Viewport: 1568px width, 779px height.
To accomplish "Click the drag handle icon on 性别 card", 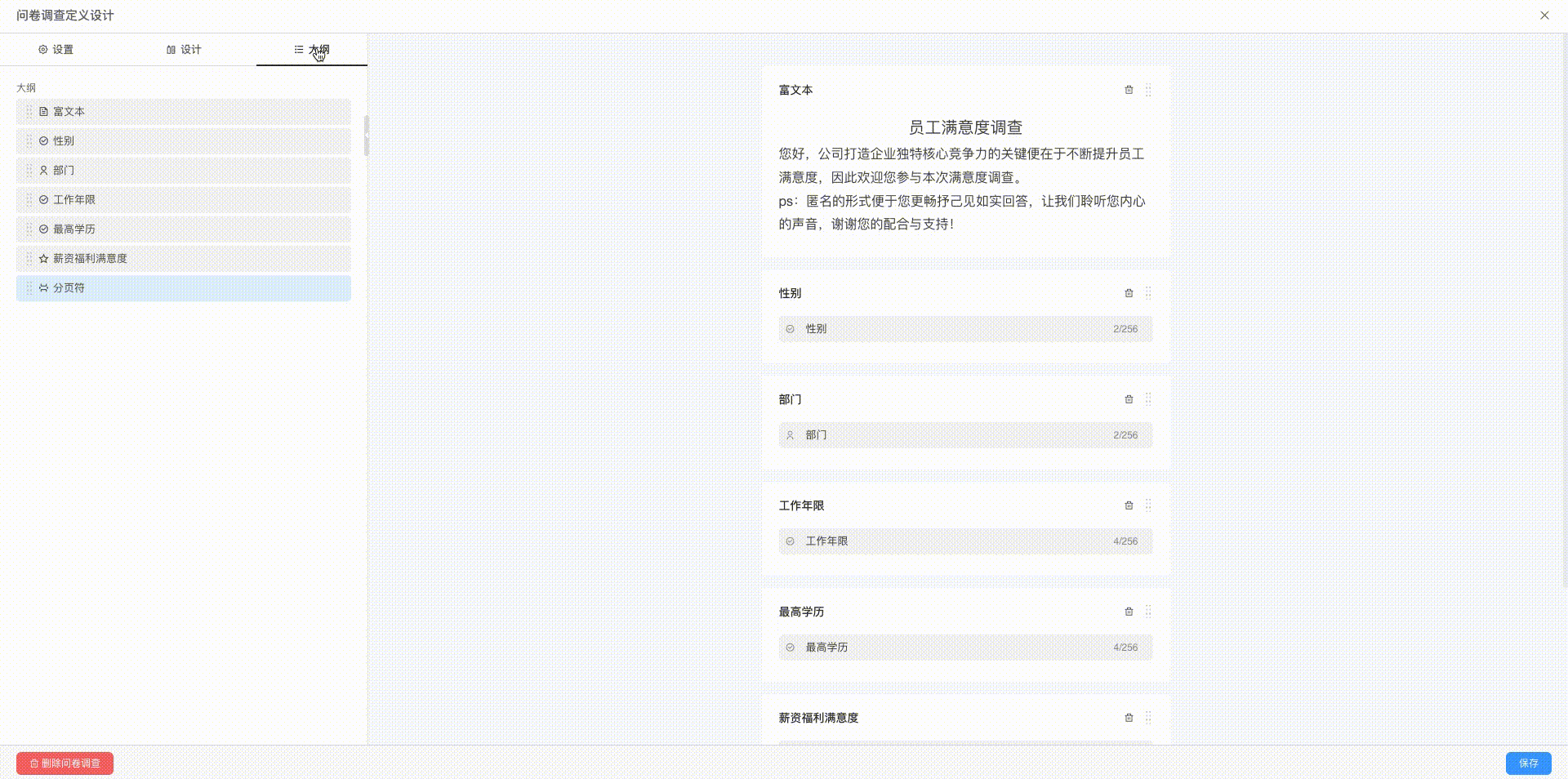I will (x=1148, y=293).
